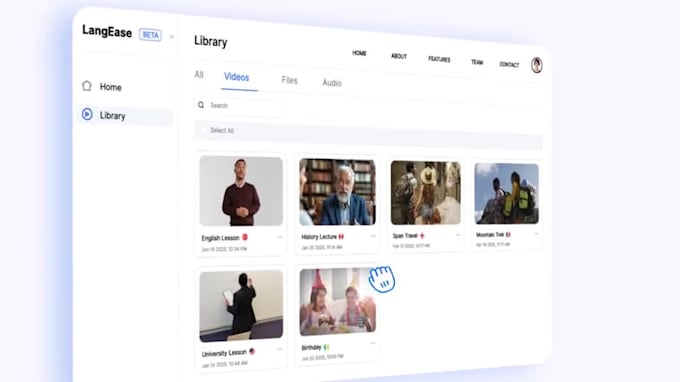Go to CONTACT in top navigation
The width and height of the screenshot is (680, 382).
509,65
